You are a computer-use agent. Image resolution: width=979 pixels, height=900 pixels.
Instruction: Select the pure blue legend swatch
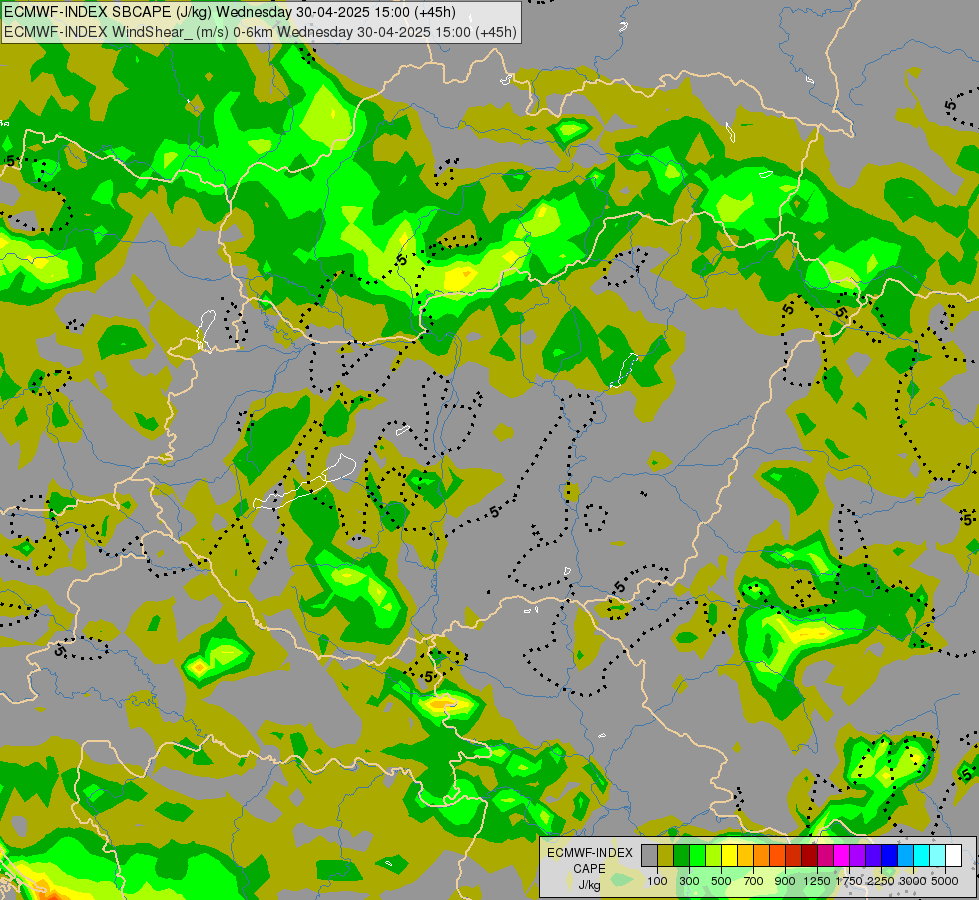tap(889, 855)
